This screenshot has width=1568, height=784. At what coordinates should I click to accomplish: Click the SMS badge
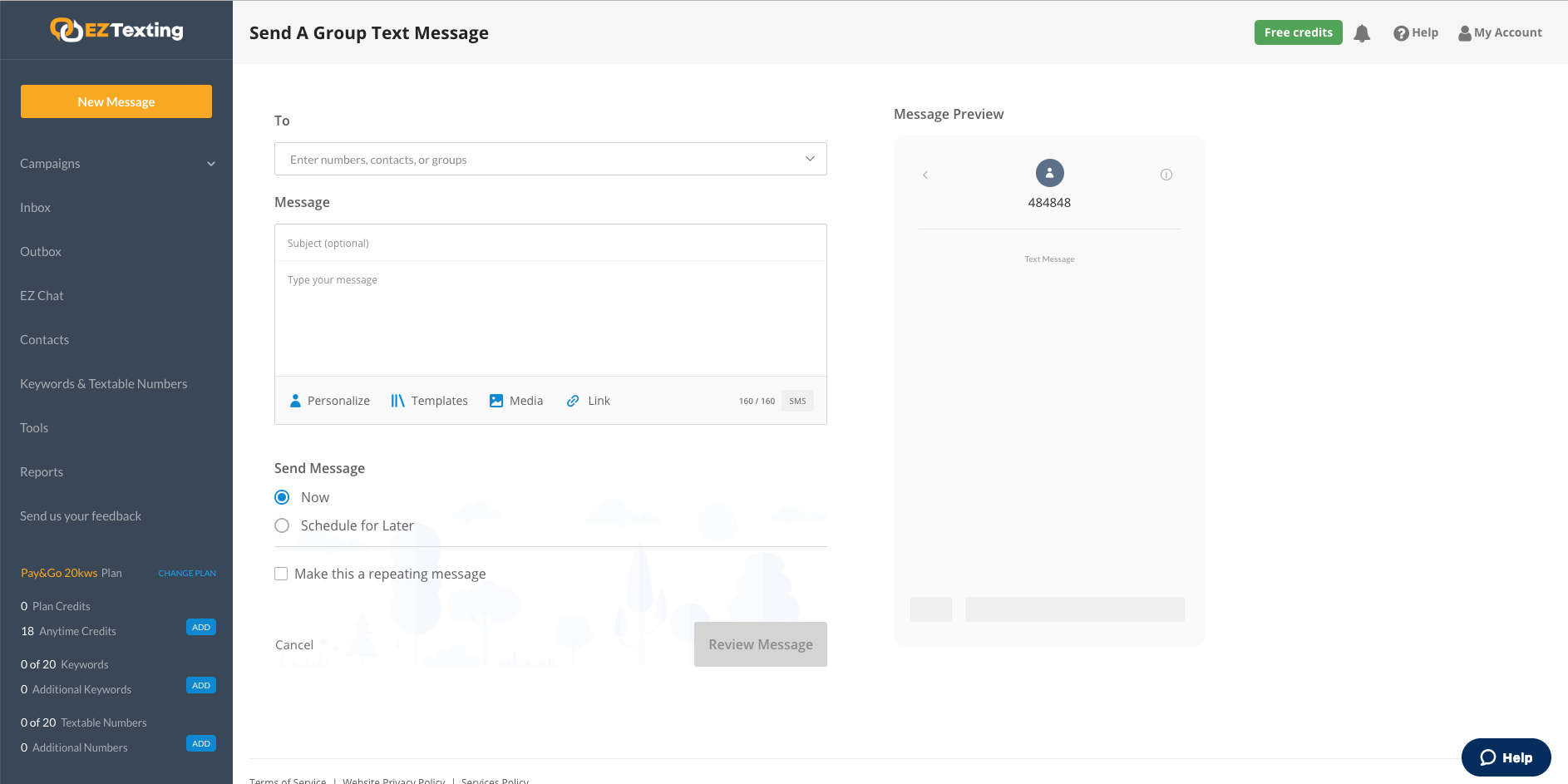tap(797, 401)
